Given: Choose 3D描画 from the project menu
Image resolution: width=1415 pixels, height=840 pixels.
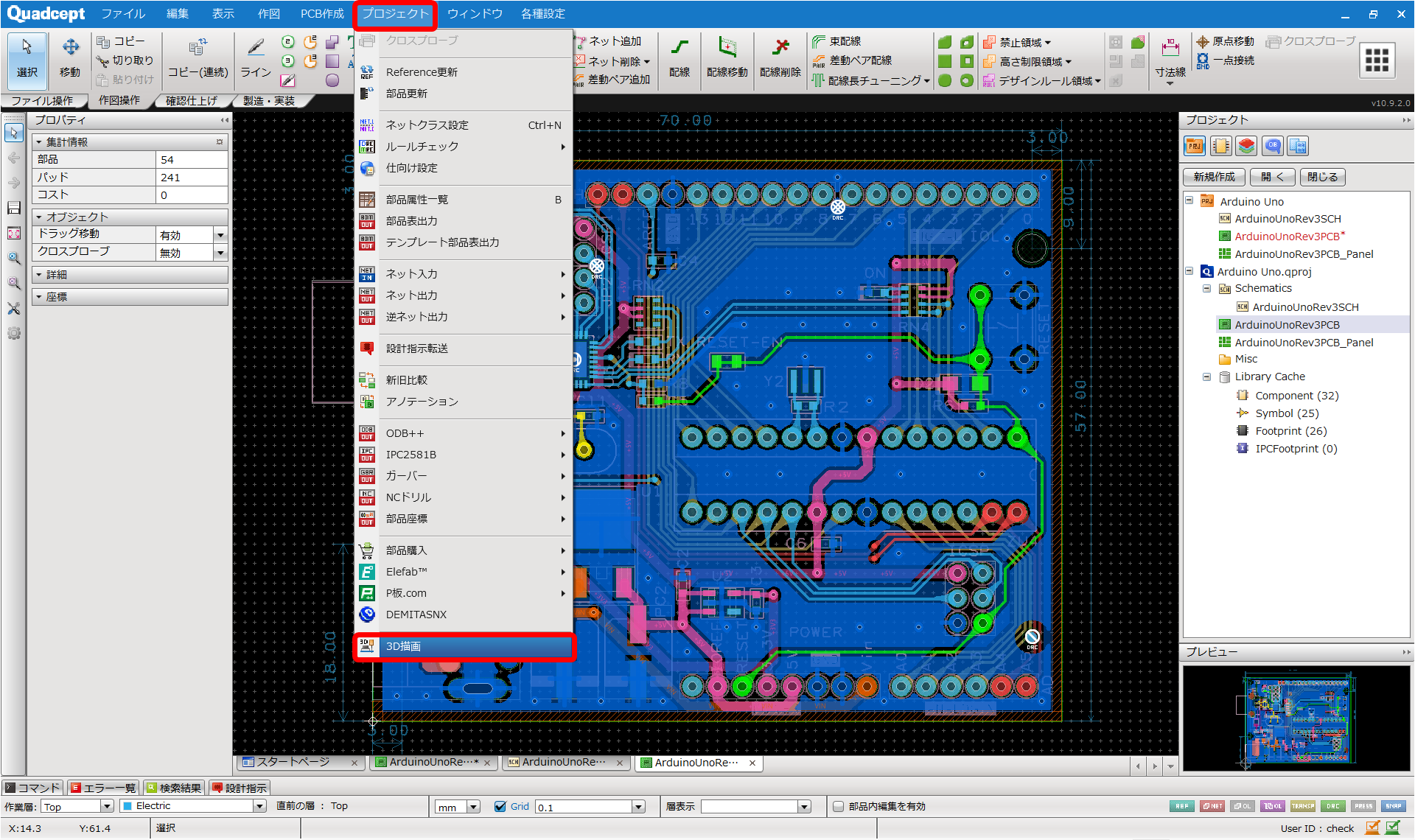Looking at the screenshot, I should click(464, 646).
